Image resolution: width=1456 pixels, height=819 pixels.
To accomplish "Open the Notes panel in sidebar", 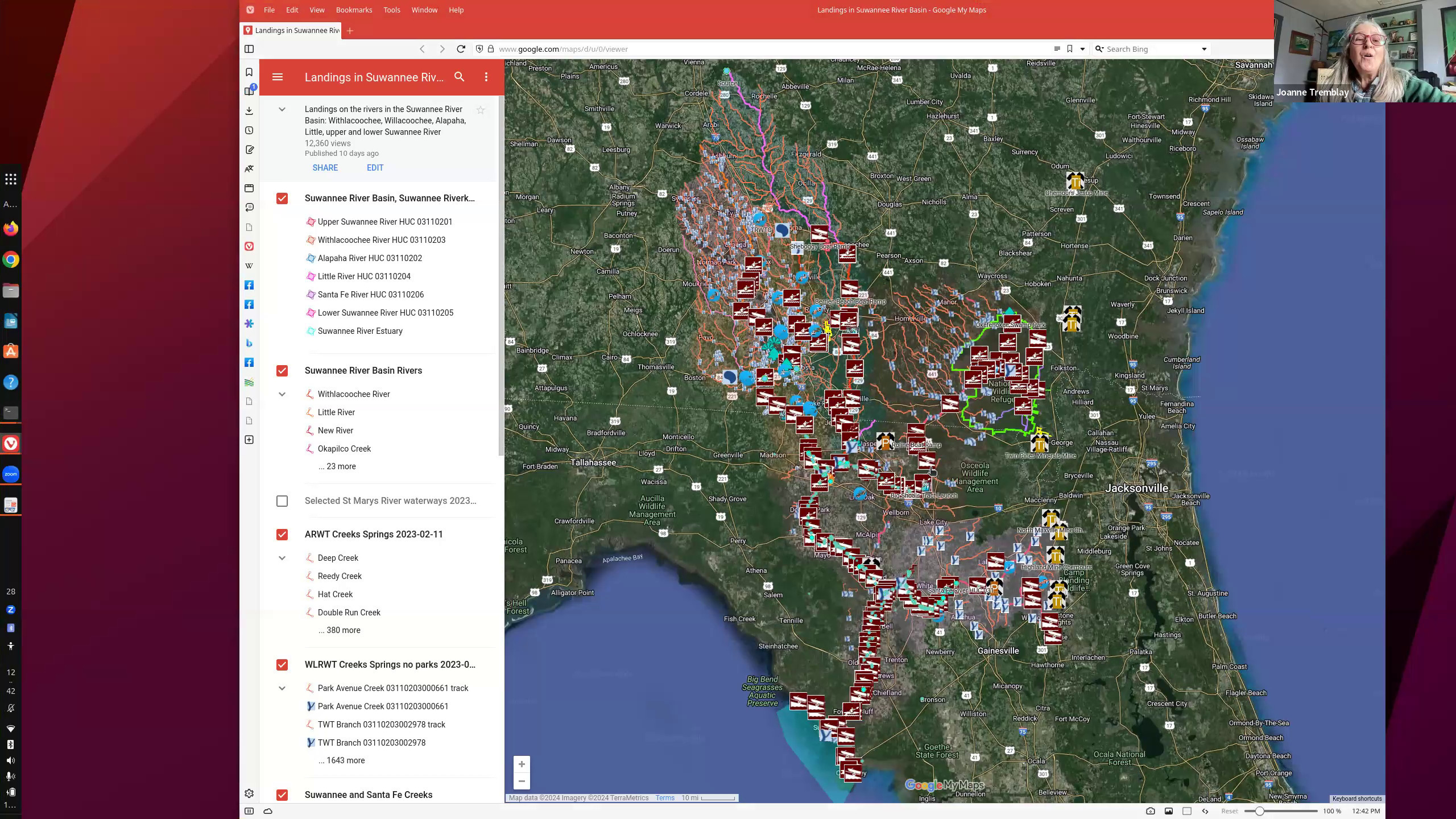I will coord(249,150).
